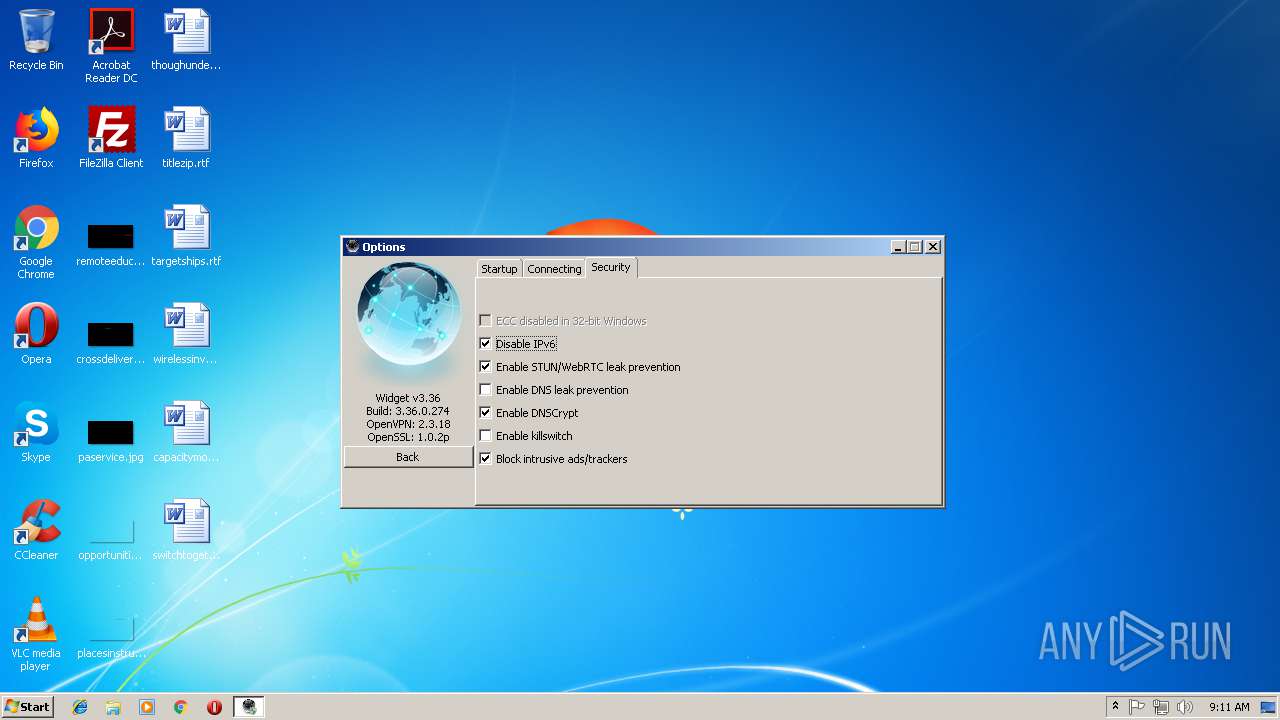Click the Back button in Options
Screen dimensions: 1280x720
(408, 457)
